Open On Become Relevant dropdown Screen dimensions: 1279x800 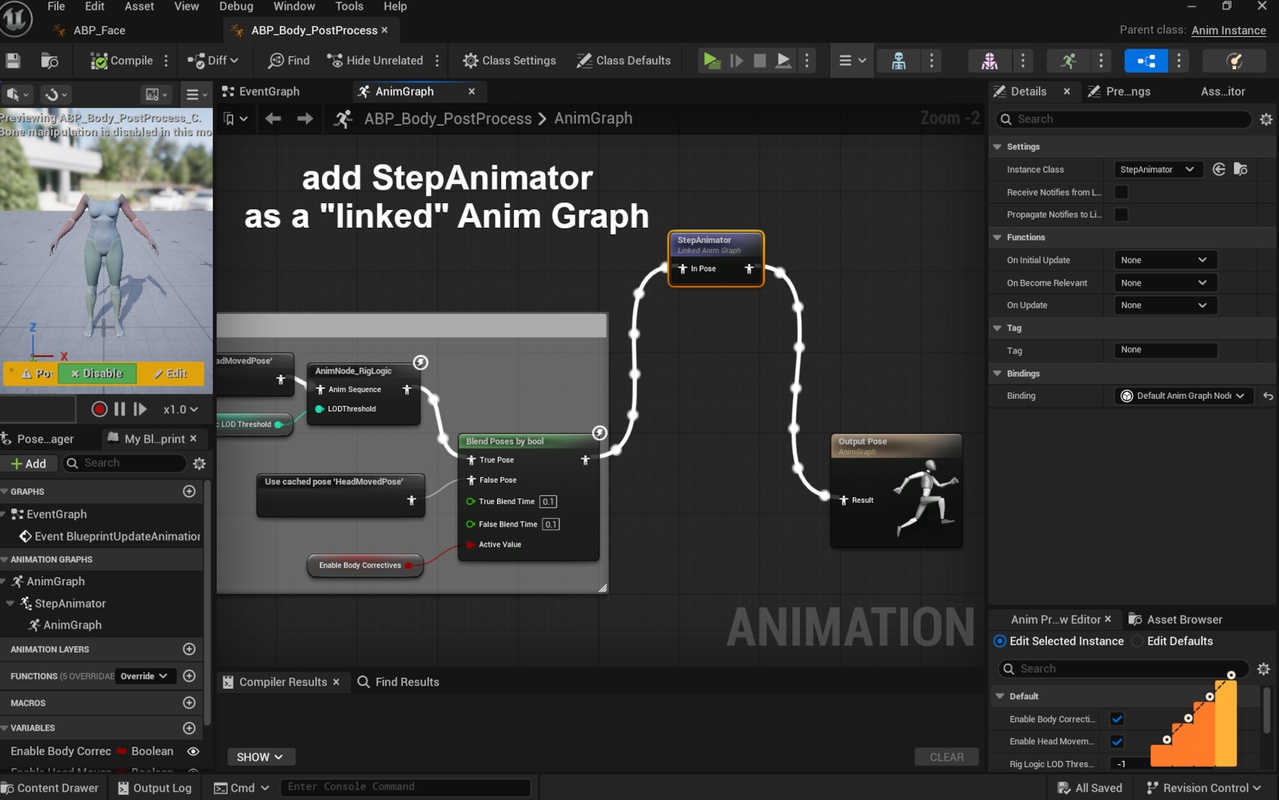click(1165, 283)
